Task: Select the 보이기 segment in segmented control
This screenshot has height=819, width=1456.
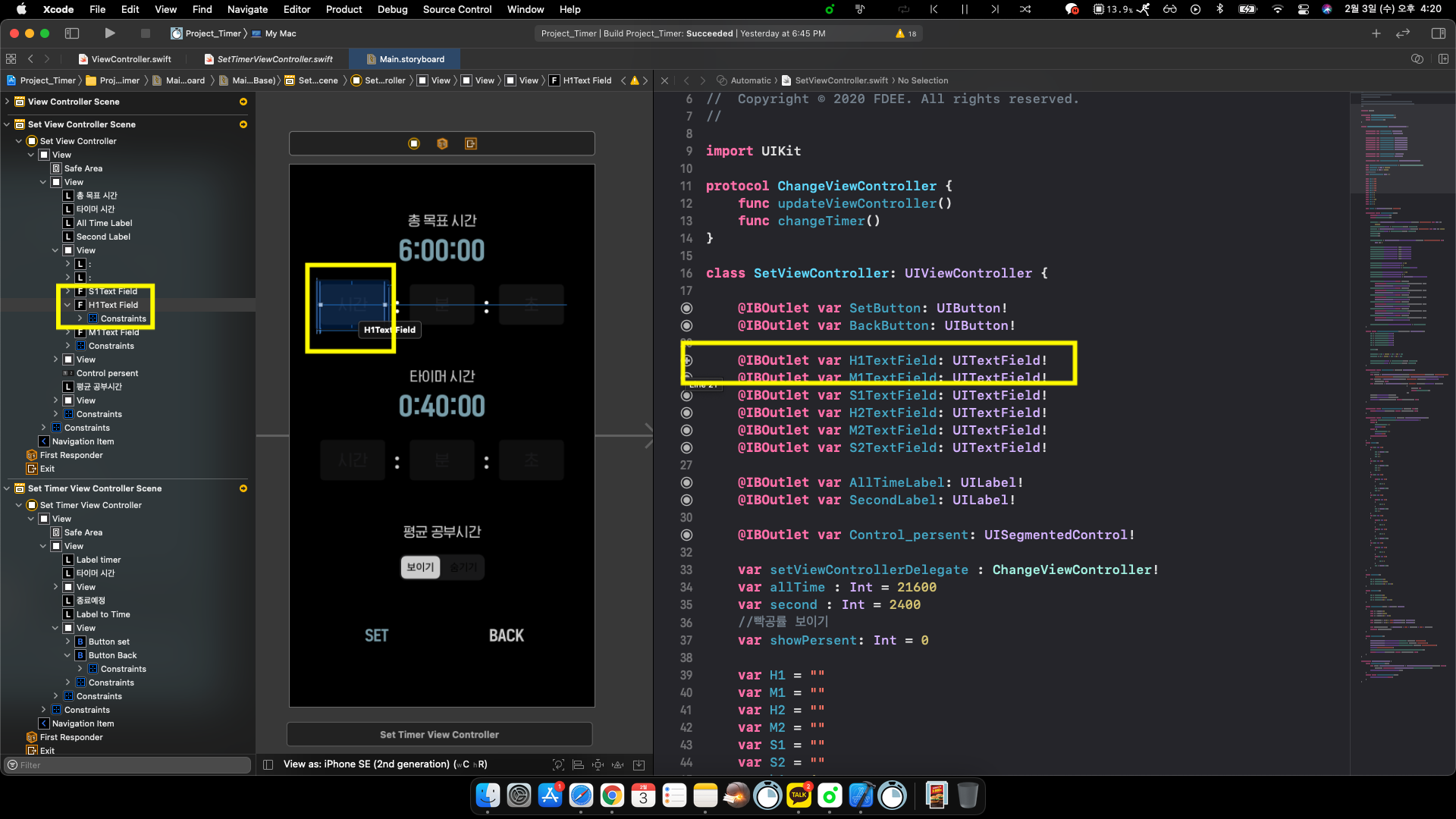Action: coord(420,567)
